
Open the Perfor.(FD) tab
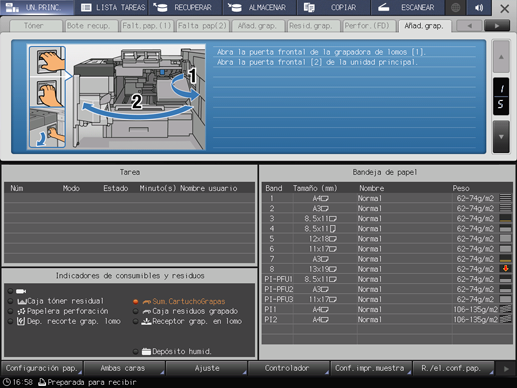369,26
